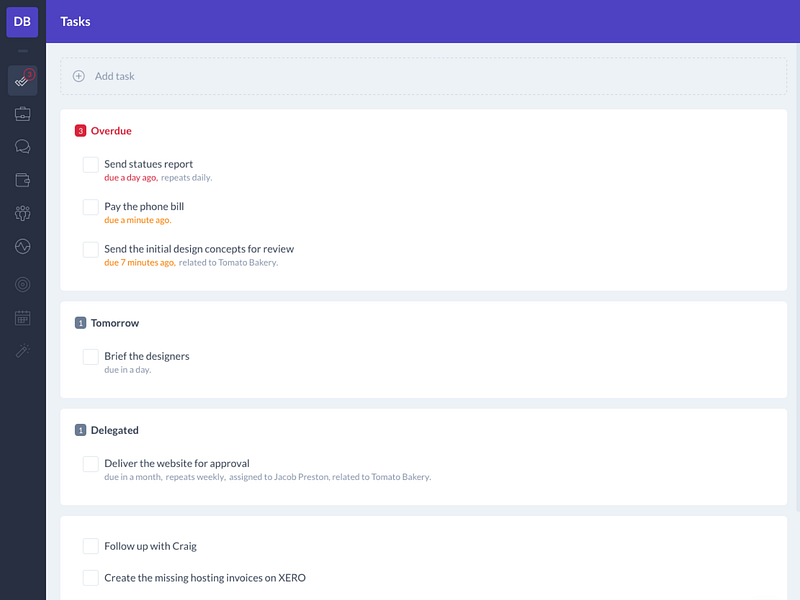Mark Brief the designers as done
This screenshot has height=600, width=800.
91,357
